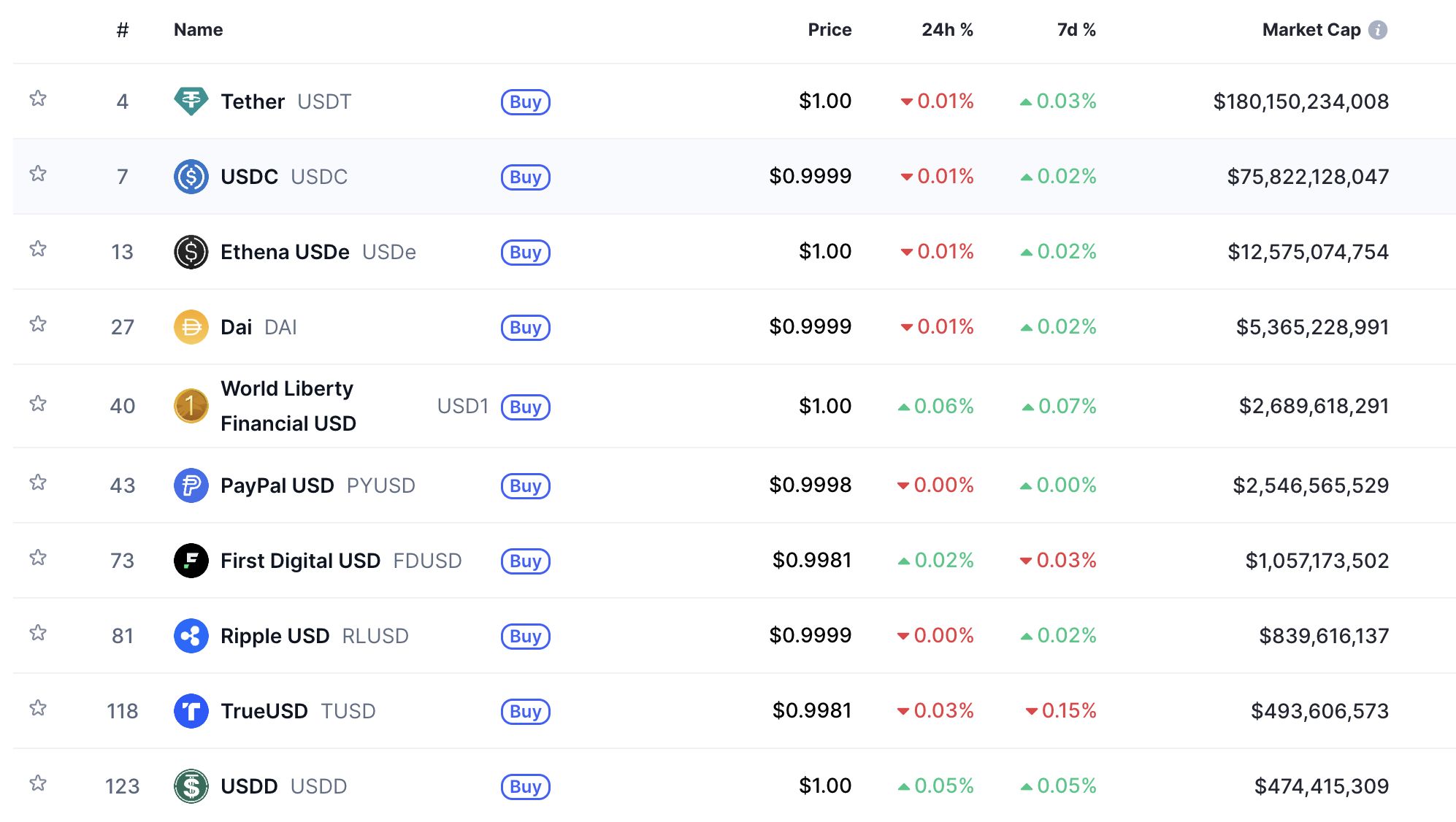Click the Tether coin logo icon
Viewport: 1456px width, 822px height.
click(x=191, y=101)
